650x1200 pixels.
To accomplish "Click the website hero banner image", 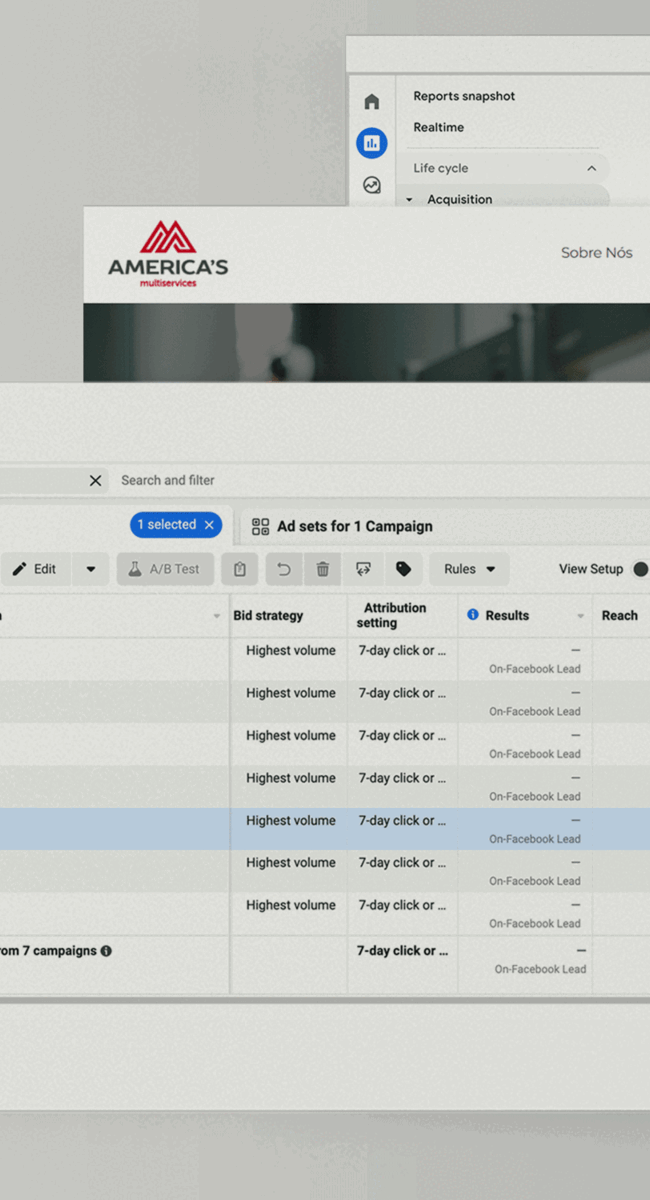I will click(366, 342).
